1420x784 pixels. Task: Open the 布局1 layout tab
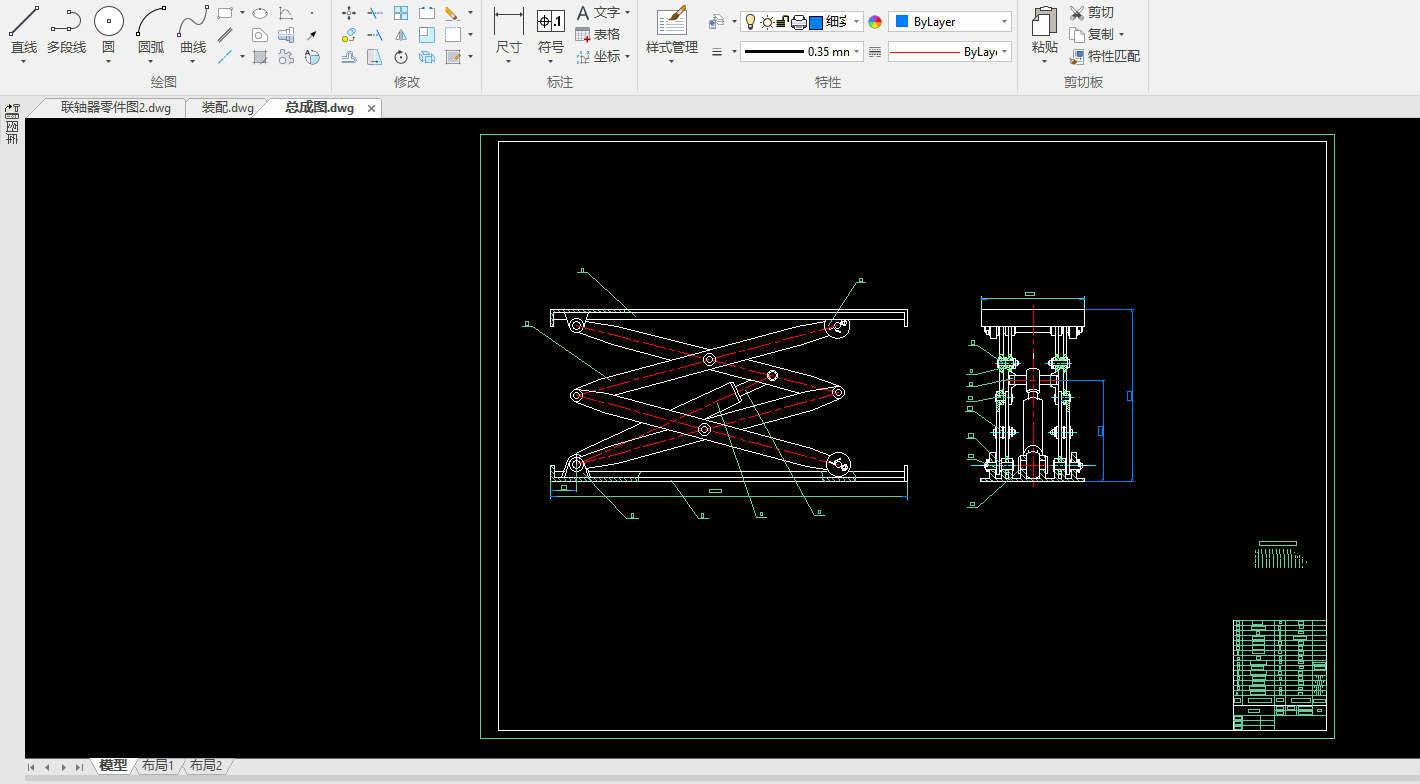pos(158,766)
